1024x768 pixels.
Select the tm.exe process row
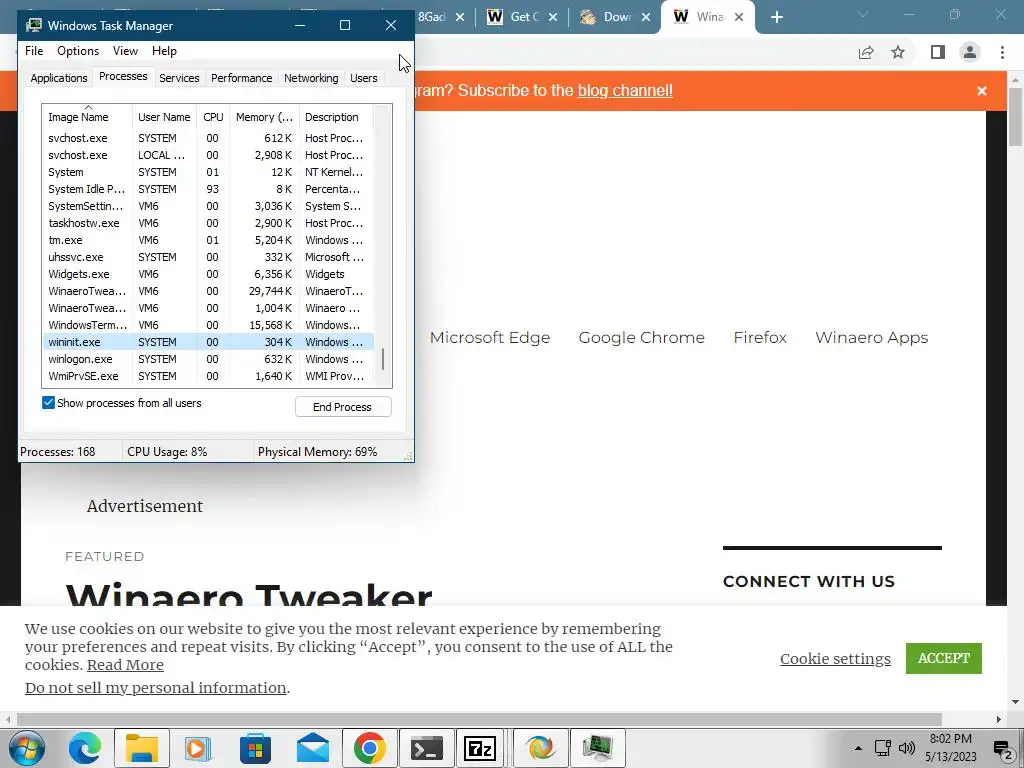click(x=208, y=240)
